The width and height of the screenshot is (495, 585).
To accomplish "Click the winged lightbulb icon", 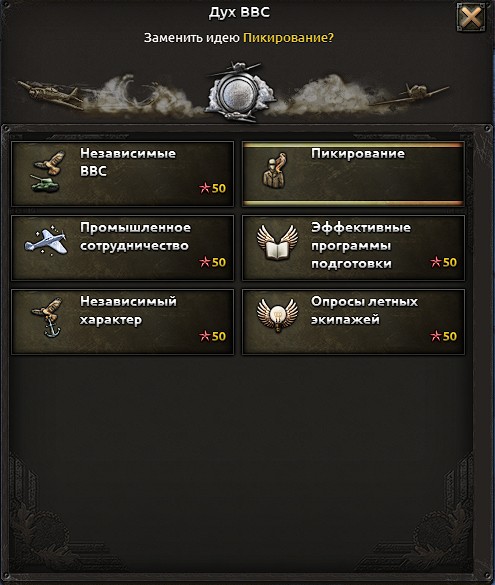I will click(278, 315).
